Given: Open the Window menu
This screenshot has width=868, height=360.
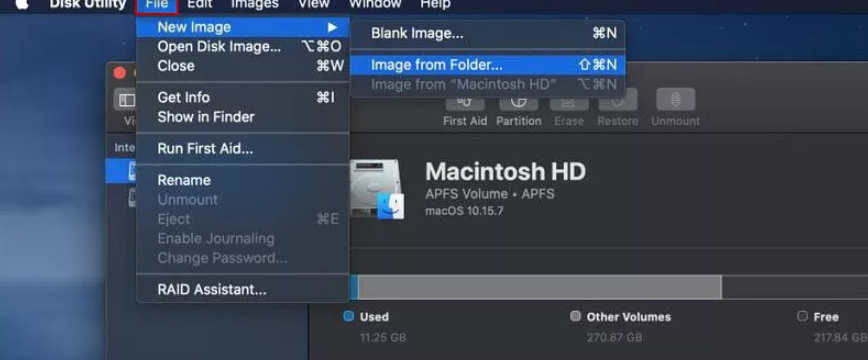Looking at the screenshot, I should coord(375,4).
